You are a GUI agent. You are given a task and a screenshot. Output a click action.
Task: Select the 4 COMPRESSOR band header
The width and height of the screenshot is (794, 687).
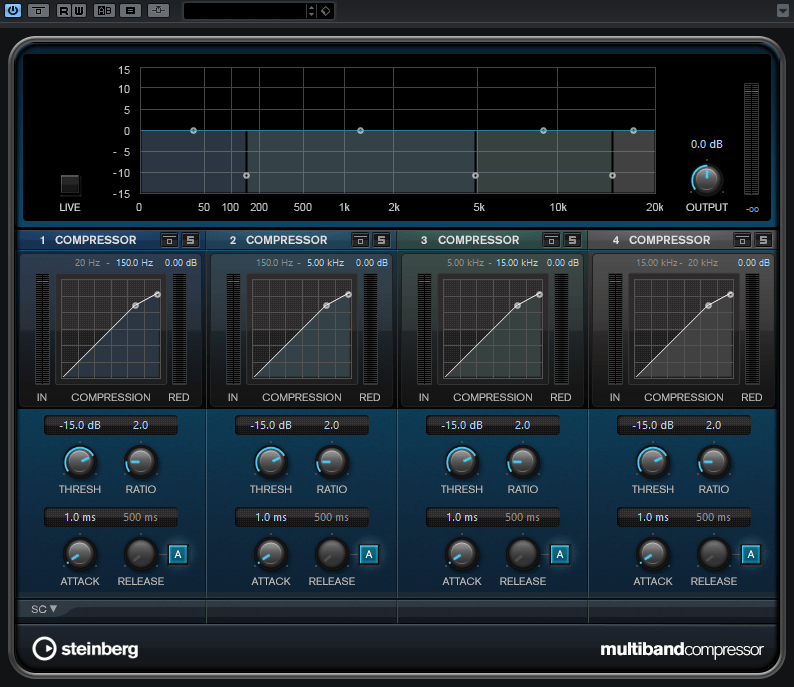pyautogui.click(x=661, y=240)
